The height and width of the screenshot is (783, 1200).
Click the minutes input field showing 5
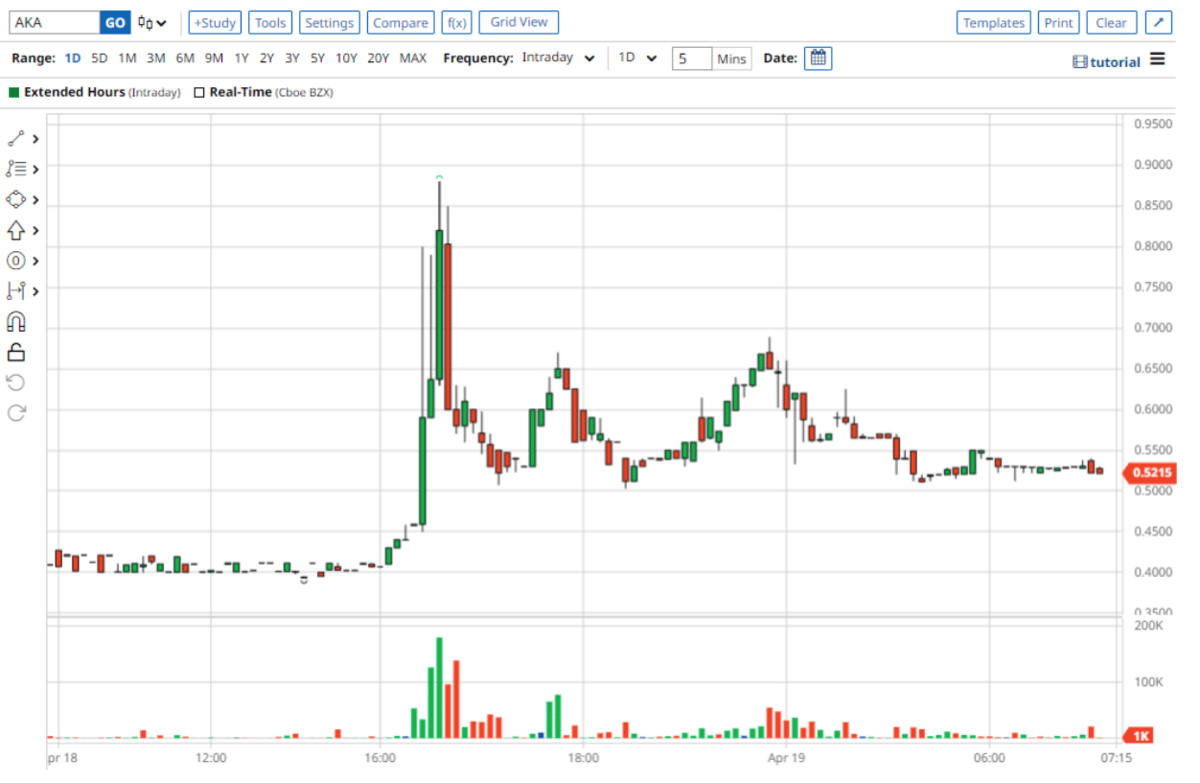point(692,59)
